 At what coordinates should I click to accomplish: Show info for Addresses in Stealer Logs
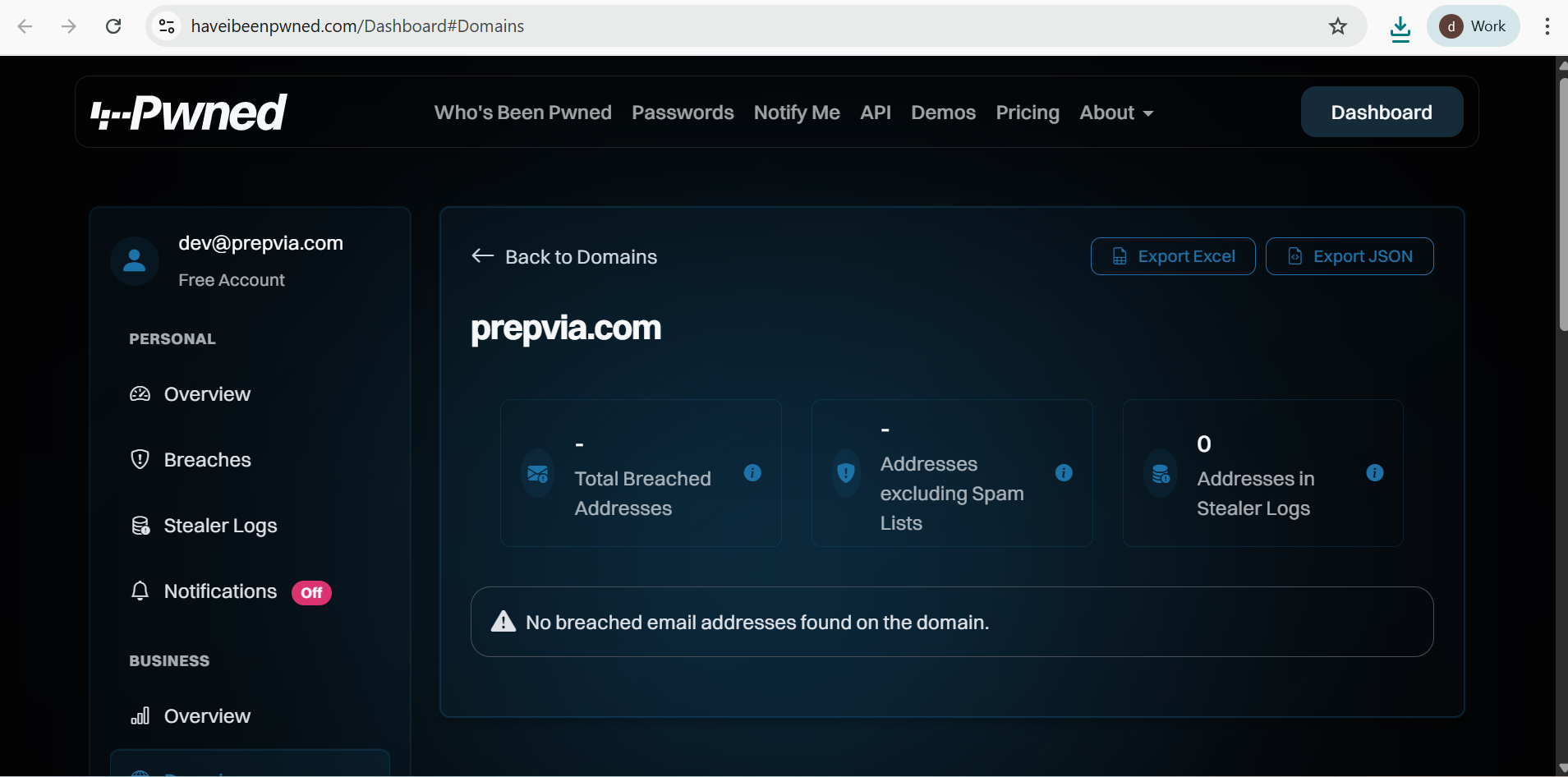coord(1375,473)
